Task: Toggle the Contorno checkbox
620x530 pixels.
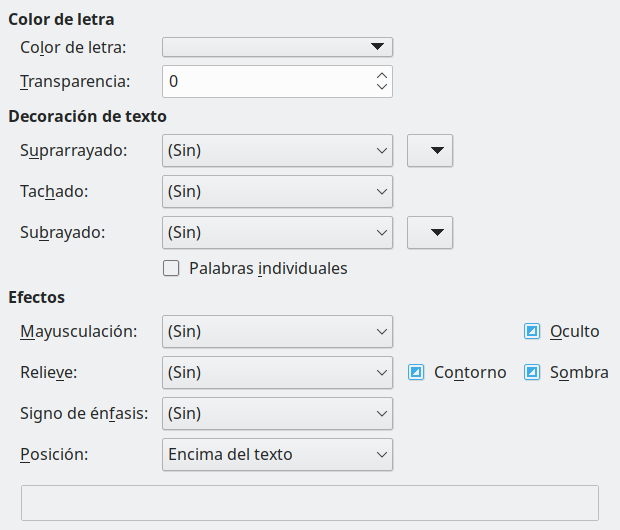Action: (x=417, y=372)
